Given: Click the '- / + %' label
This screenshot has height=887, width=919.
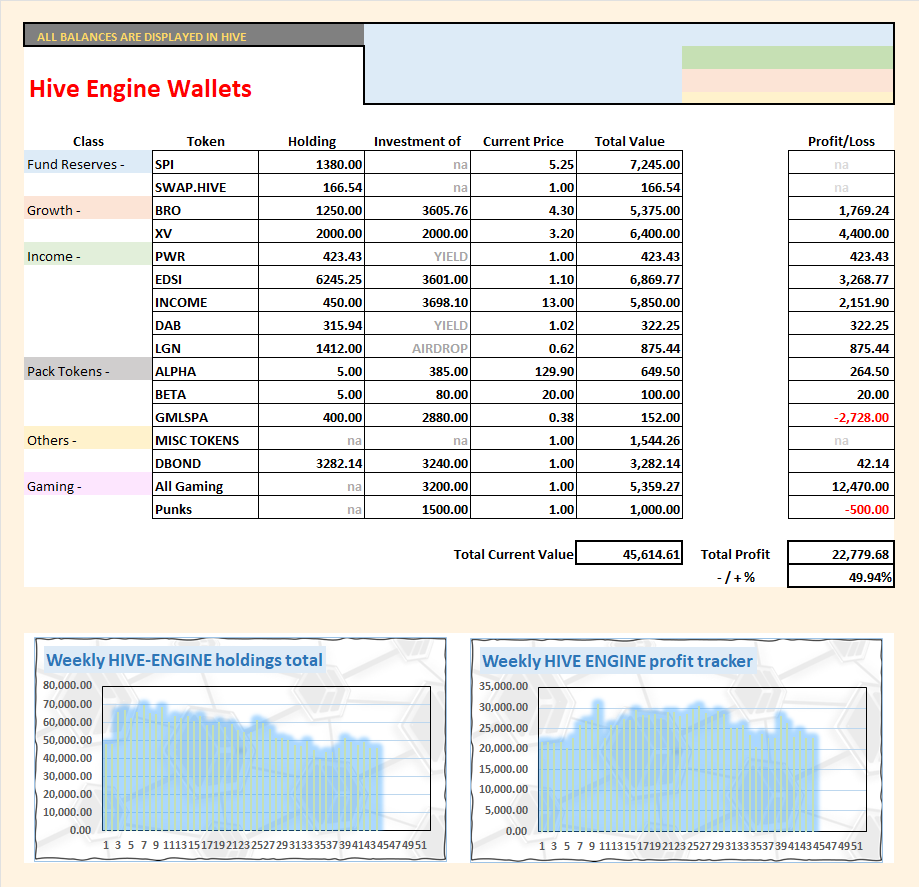Looking at the screenshot, I should pyautogui.click(x=736, y=577).
